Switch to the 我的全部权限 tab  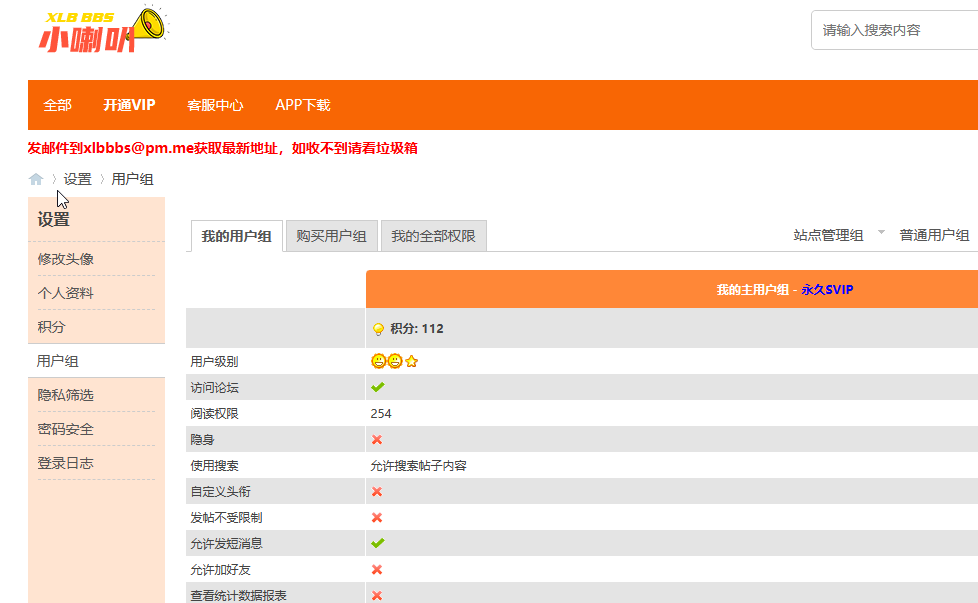pyautogui.click(x=433, y=236)
